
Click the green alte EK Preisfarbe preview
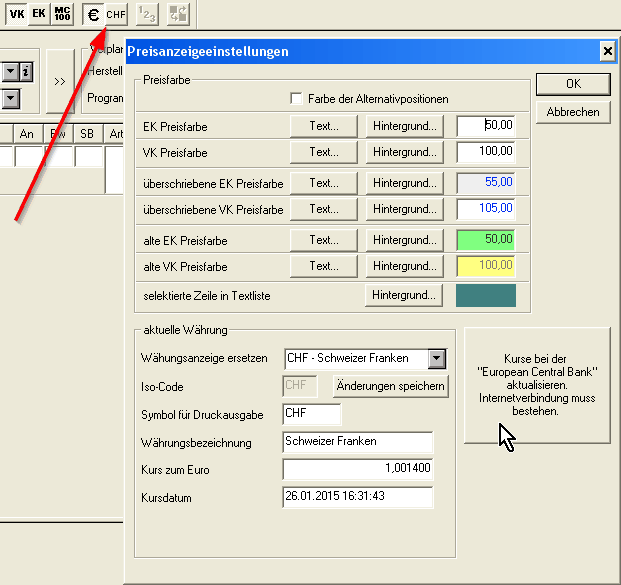click(x=486, y=240)
